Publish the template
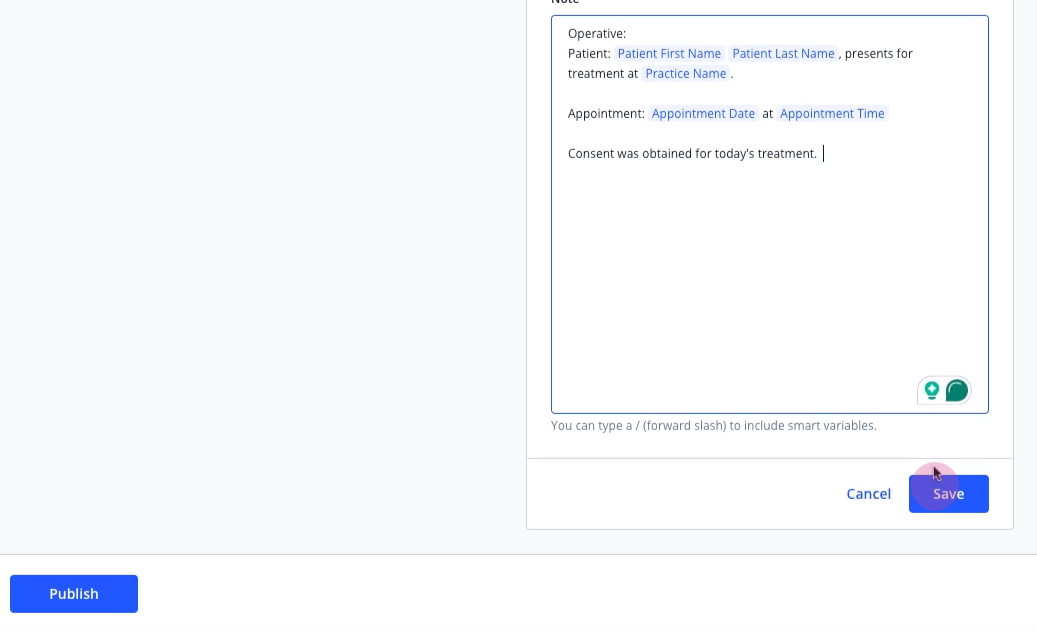This screenshot has width=1037, height=632. (x=74, y=594)
